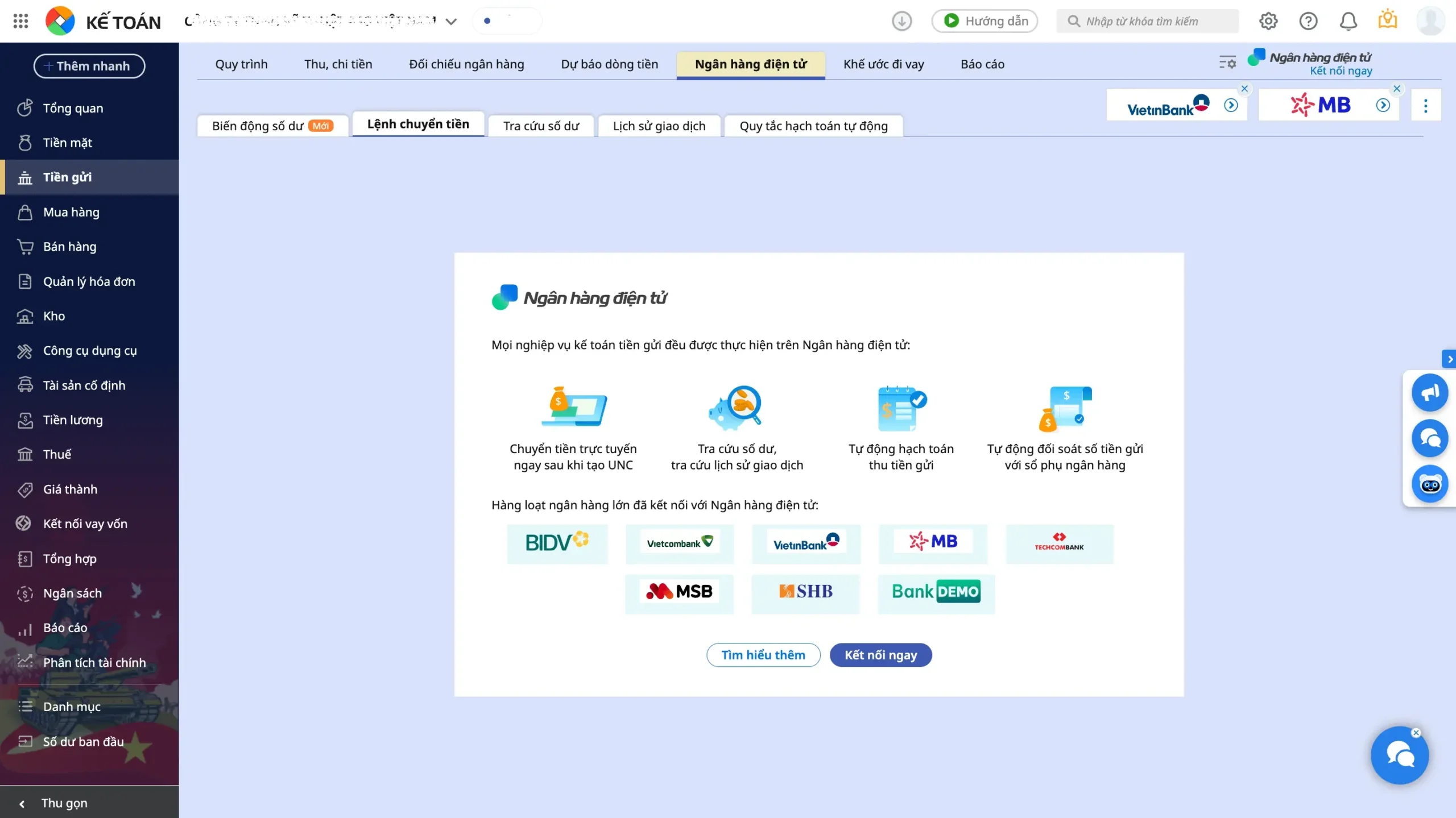
Task: Click the Kết nối ngay header link
Action: pyautogui.click(x=1341, y=71)
